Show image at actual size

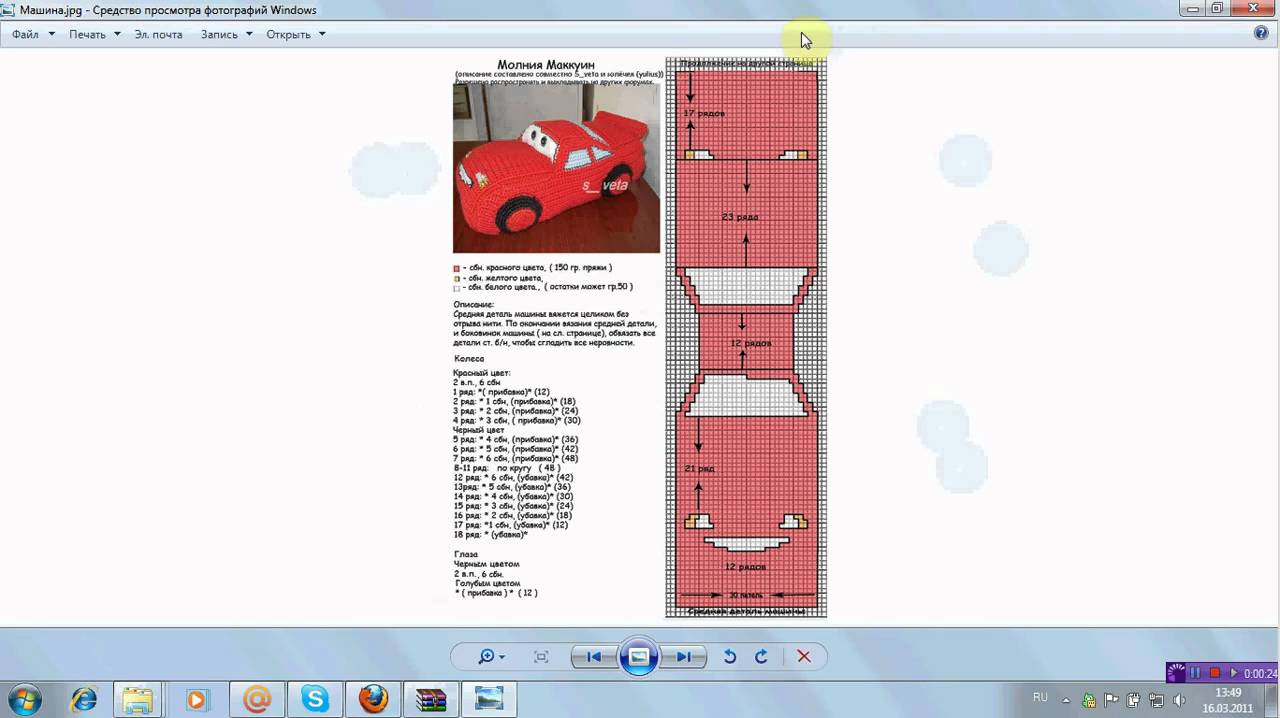click(541, 657)
